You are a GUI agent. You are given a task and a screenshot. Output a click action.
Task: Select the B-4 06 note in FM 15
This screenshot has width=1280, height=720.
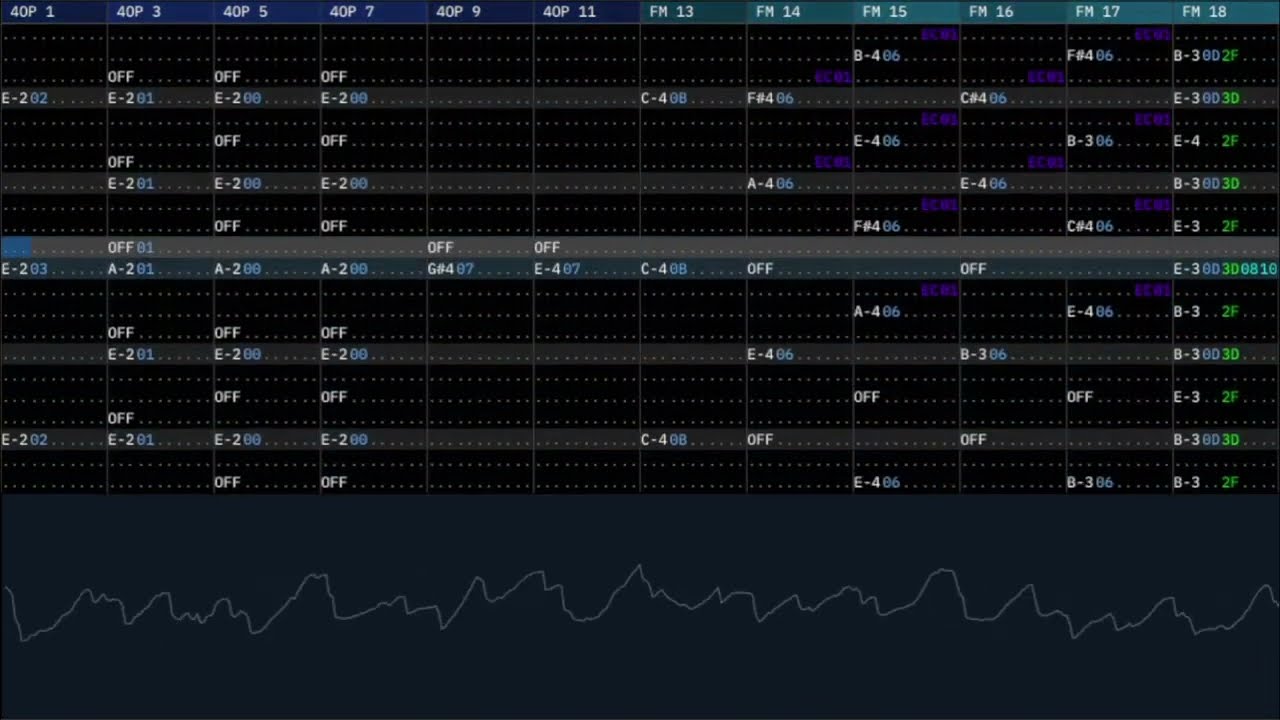pyautogui.click(x=877, y=56)
